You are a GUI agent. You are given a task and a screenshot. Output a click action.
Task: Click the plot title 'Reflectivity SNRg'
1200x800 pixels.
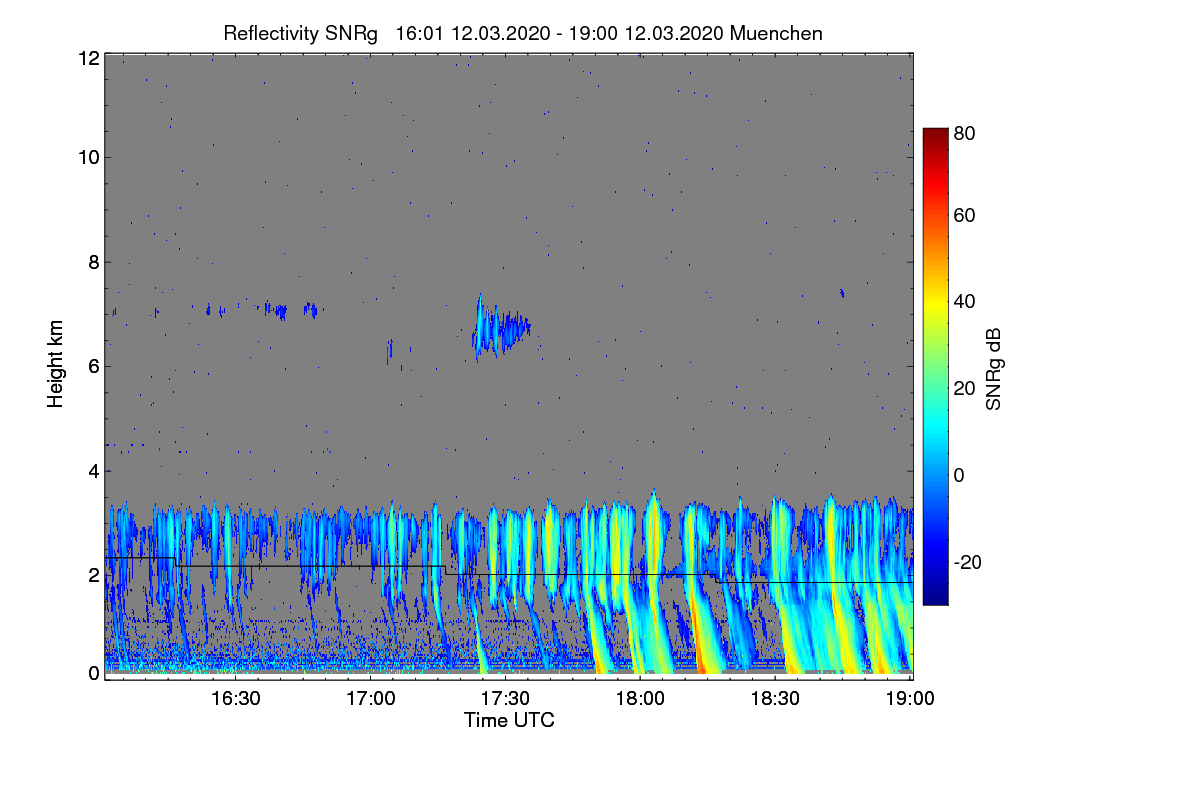pos(301,33)
